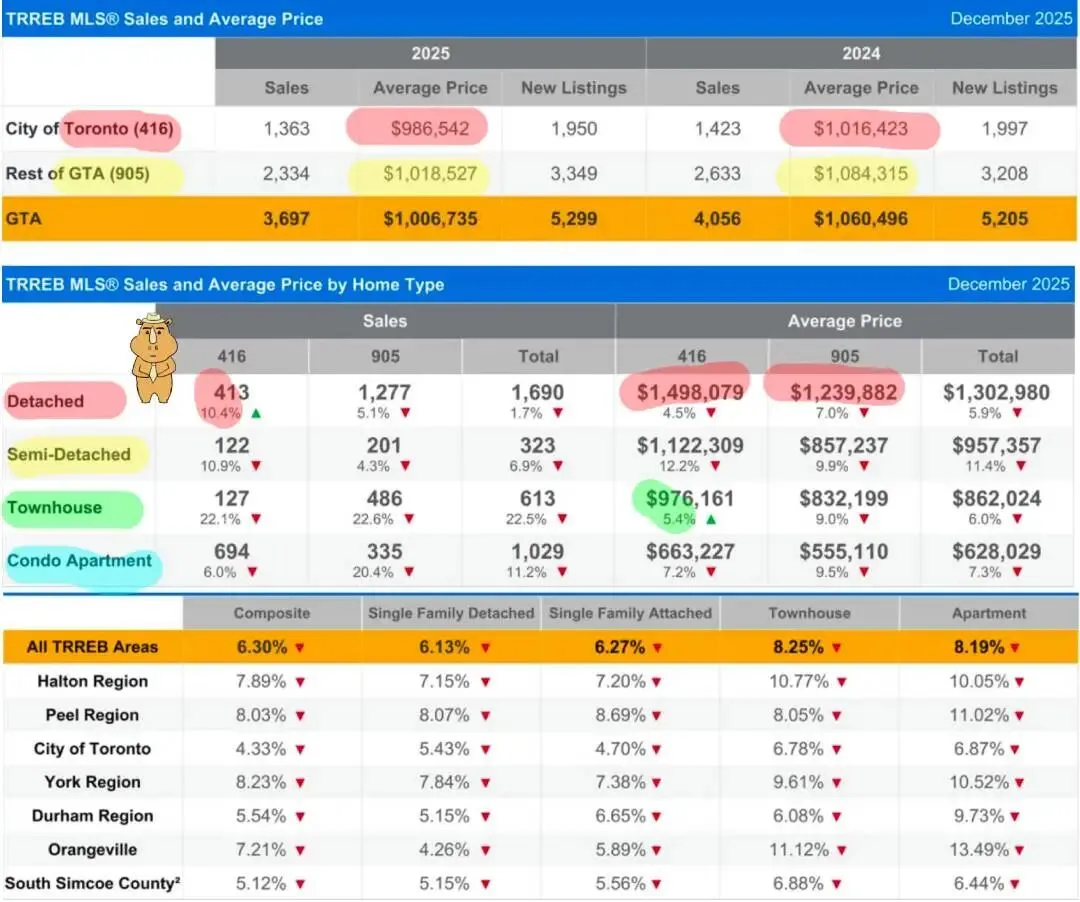This screenshot has height=902, width=1080.
Task: Click 2025 GTA 905 average price $1,018,527
Action: click(430, 174)
